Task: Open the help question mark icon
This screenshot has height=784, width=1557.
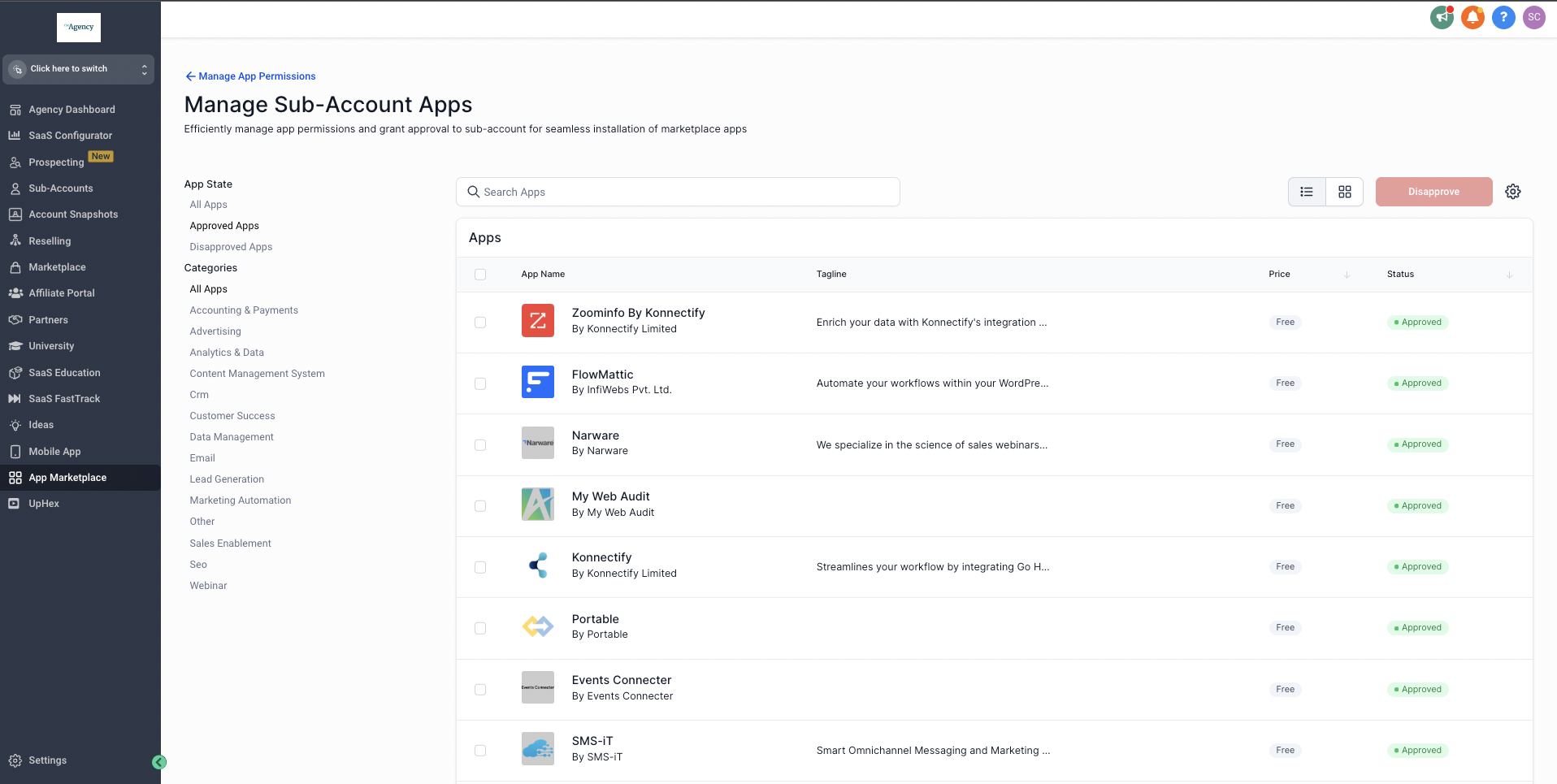Action: pos(1503,17)
